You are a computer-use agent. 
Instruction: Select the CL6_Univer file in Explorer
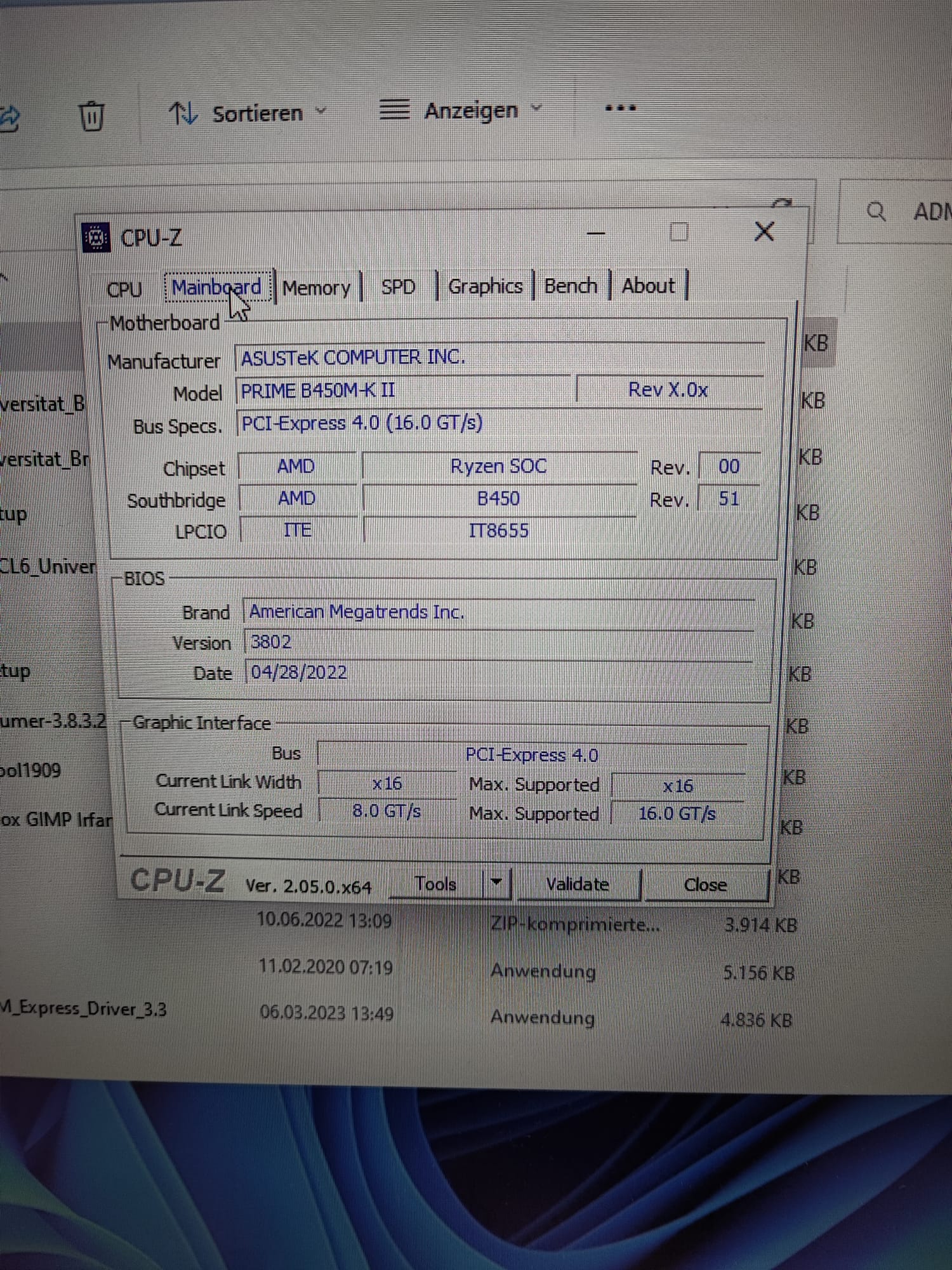[48, 566]
